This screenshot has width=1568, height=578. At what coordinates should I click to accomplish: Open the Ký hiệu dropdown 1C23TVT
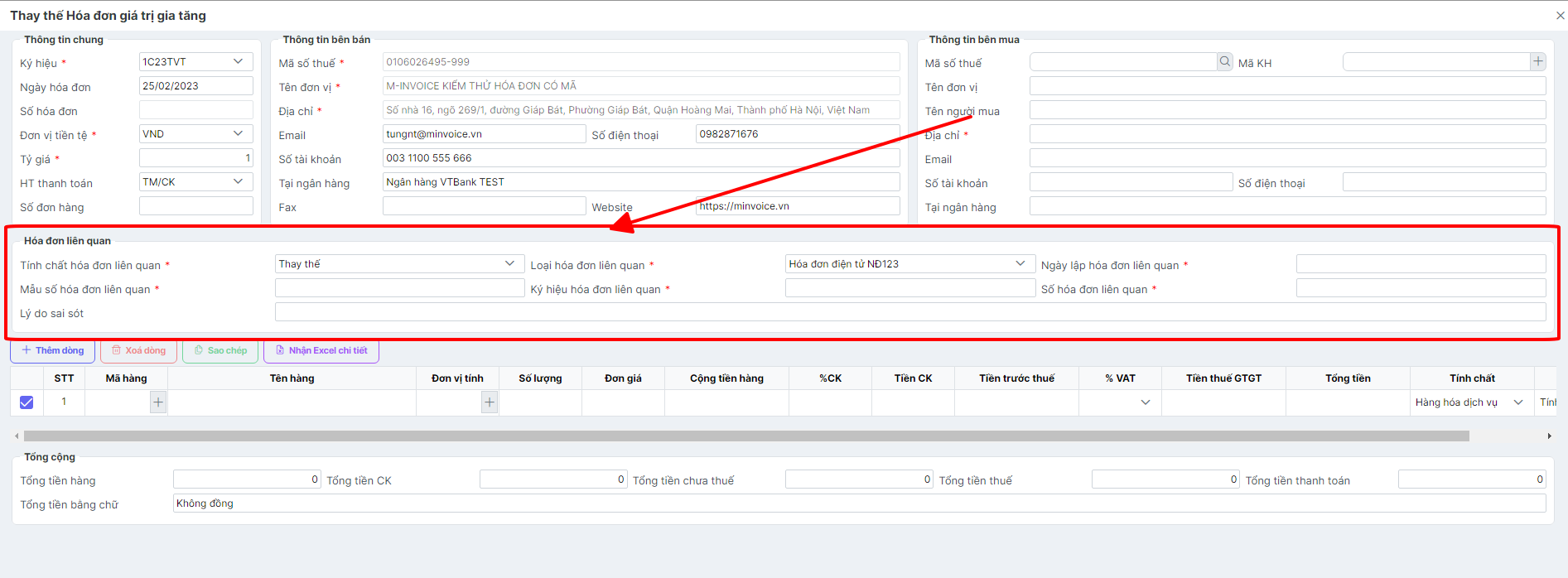(196, 62)
